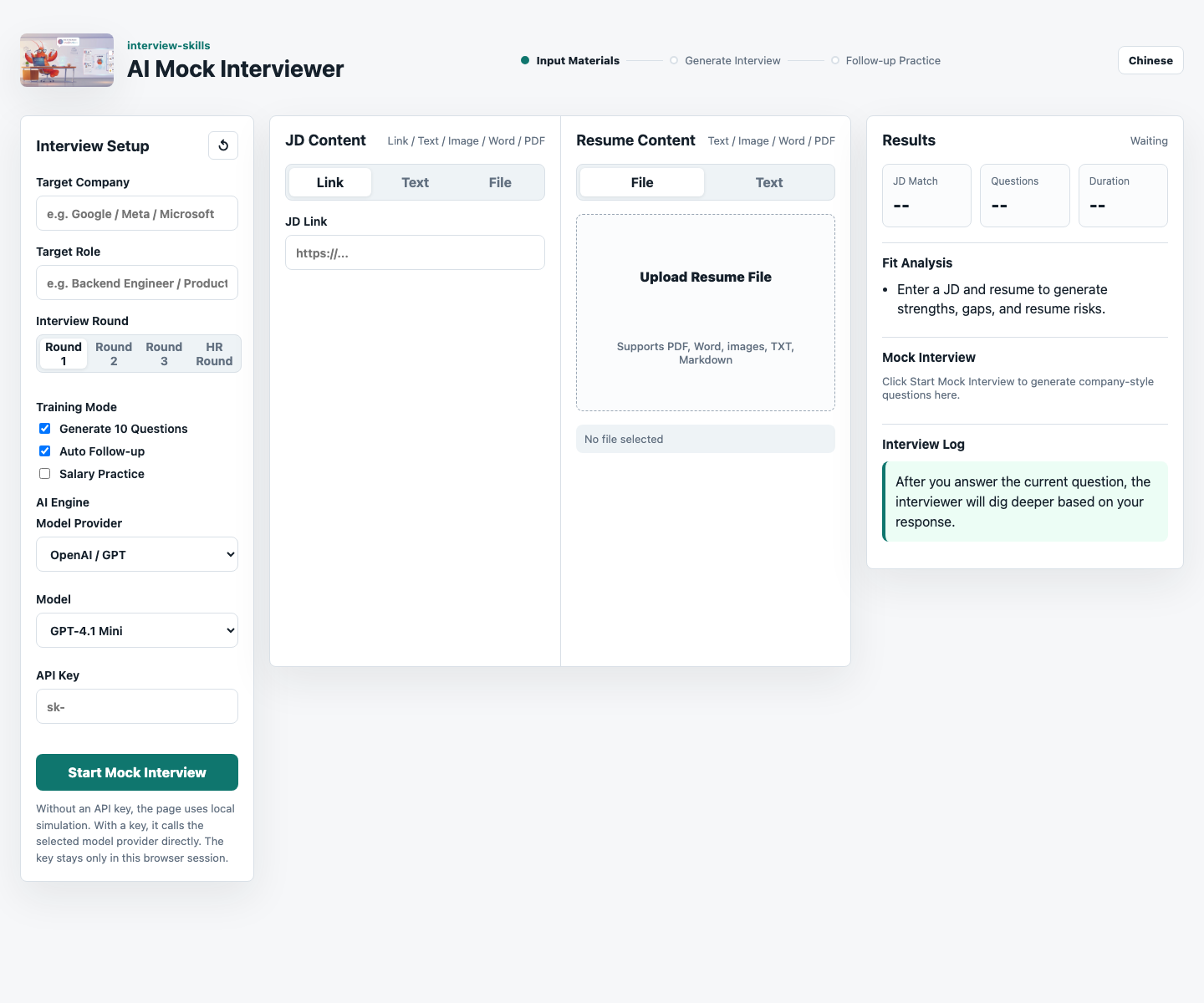The height and width of the screenshot is (1003, 1204).
Task: Select Round 1 interview round
Action: (64, 354)
